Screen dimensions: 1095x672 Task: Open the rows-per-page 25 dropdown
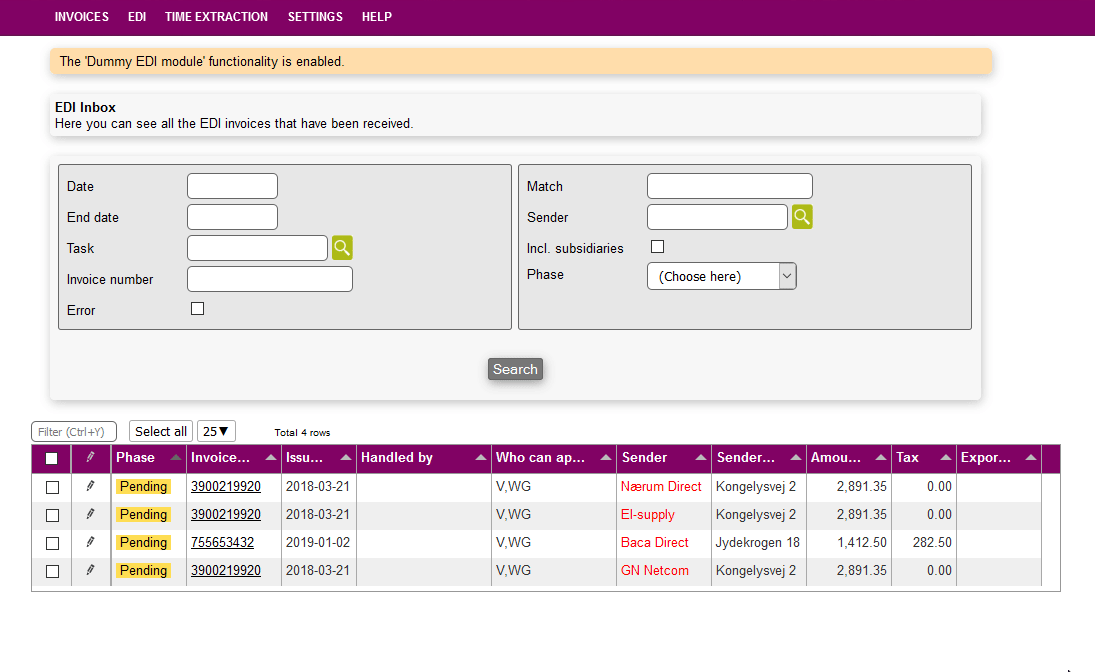coord(216,431)
